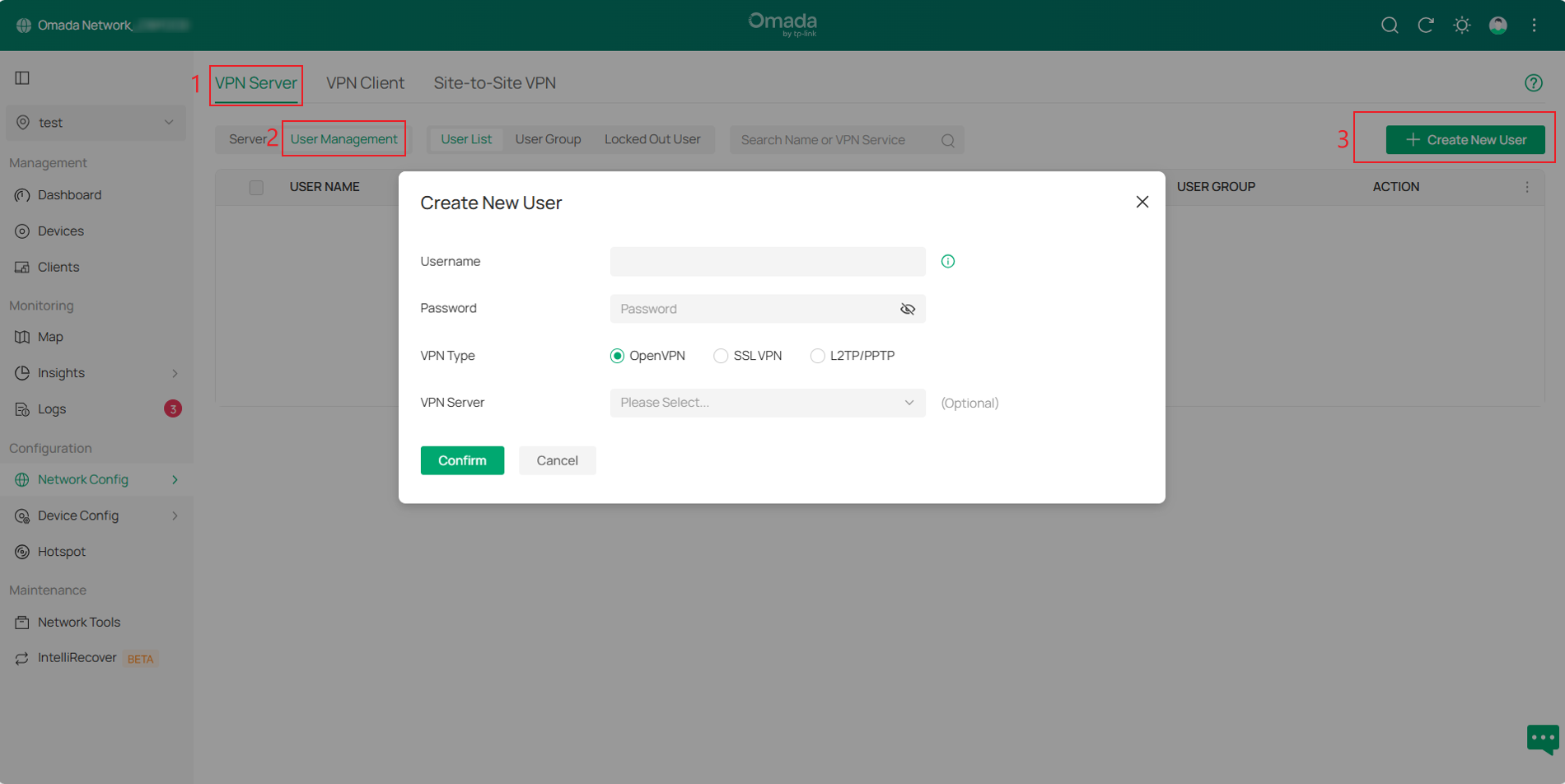This screenshot has width=1565, height=784.
Task: Toggle password visibility in the dialog
Action: (907, 308)
